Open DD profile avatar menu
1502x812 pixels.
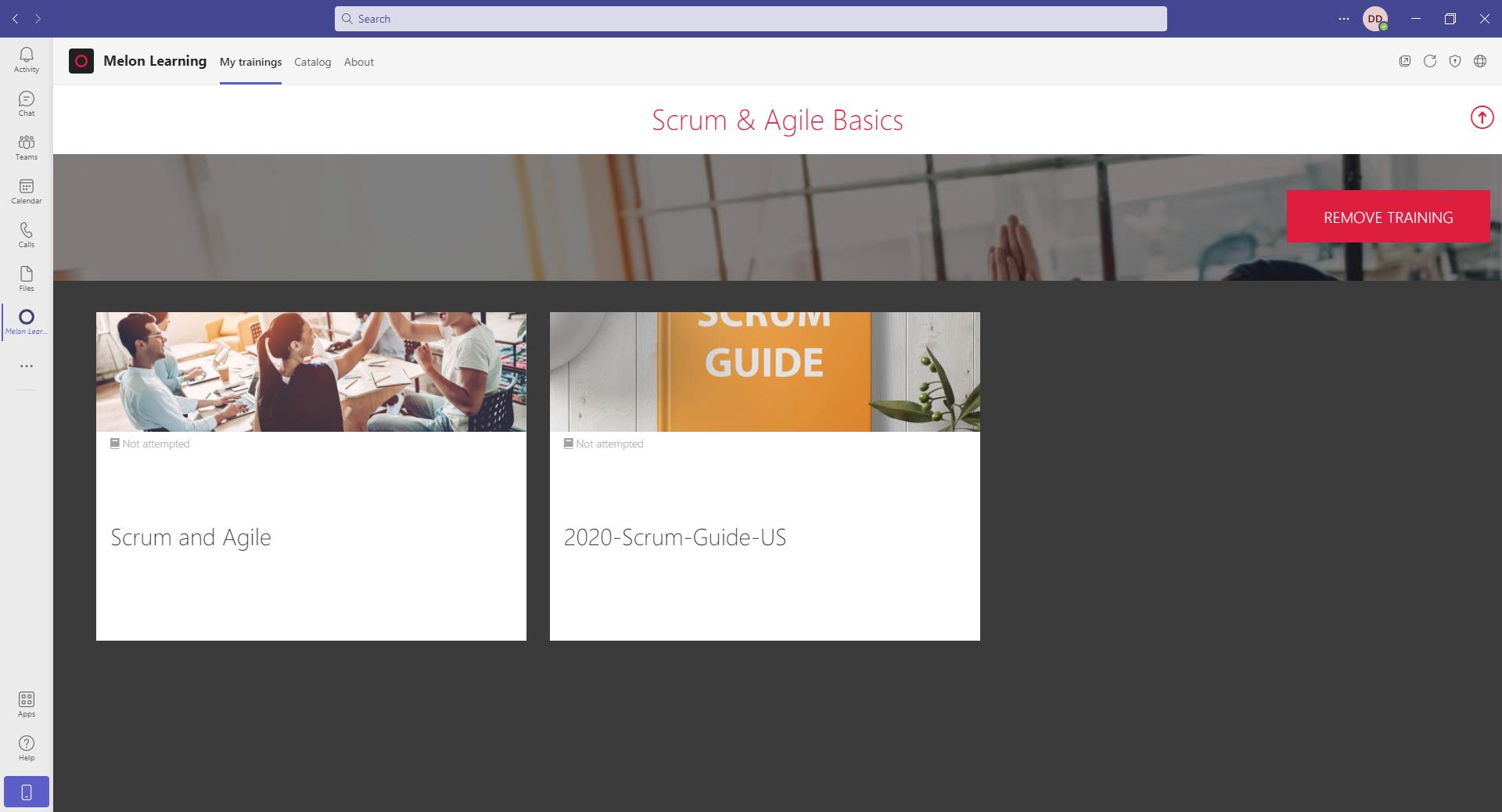pos(1374,19)
